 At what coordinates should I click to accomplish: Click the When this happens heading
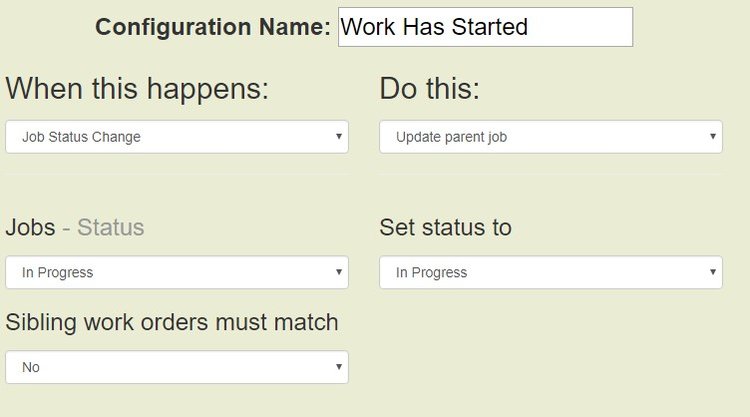137,89
